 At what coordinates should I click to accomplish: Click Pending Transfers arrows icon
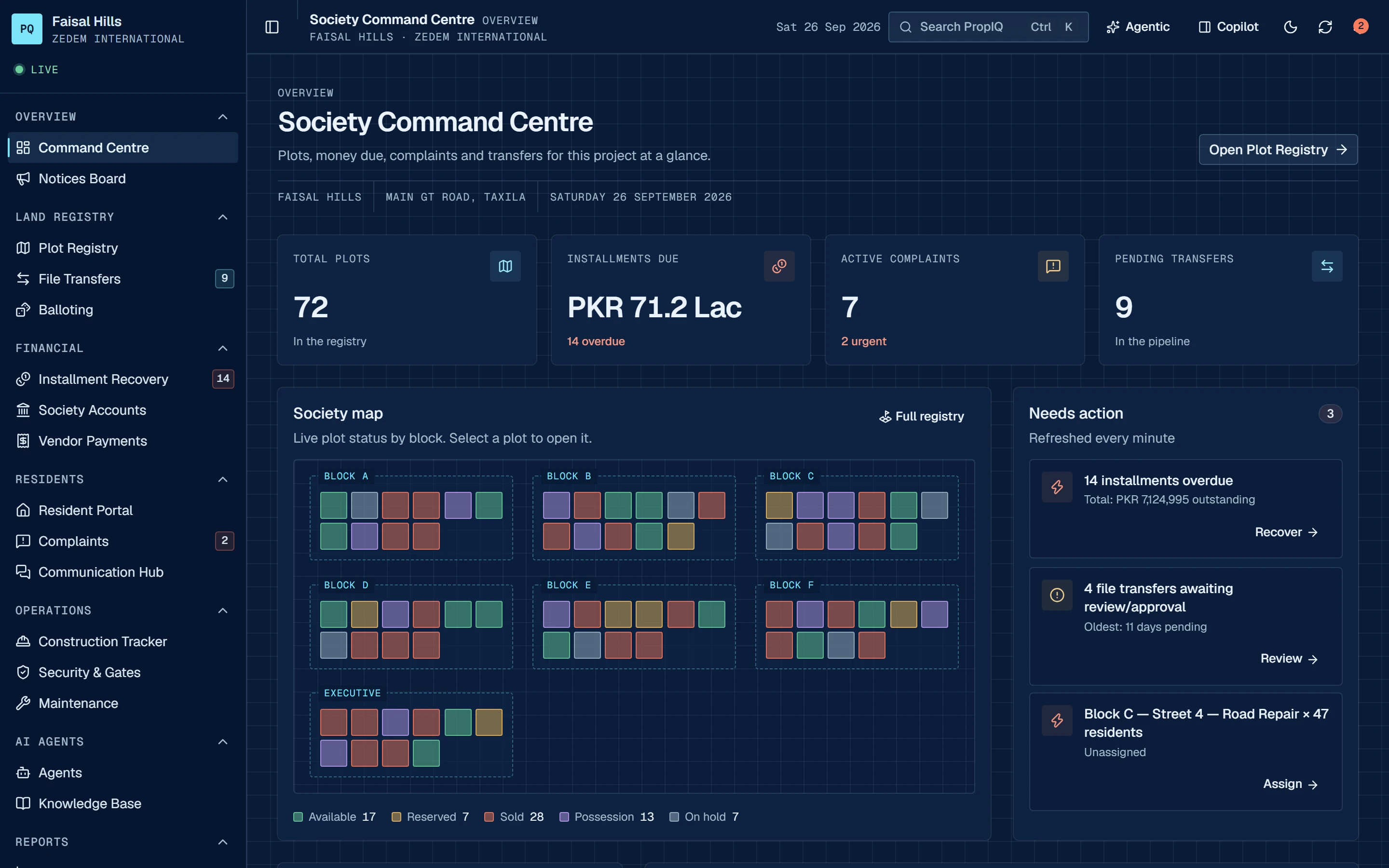tap(1327, 266)
